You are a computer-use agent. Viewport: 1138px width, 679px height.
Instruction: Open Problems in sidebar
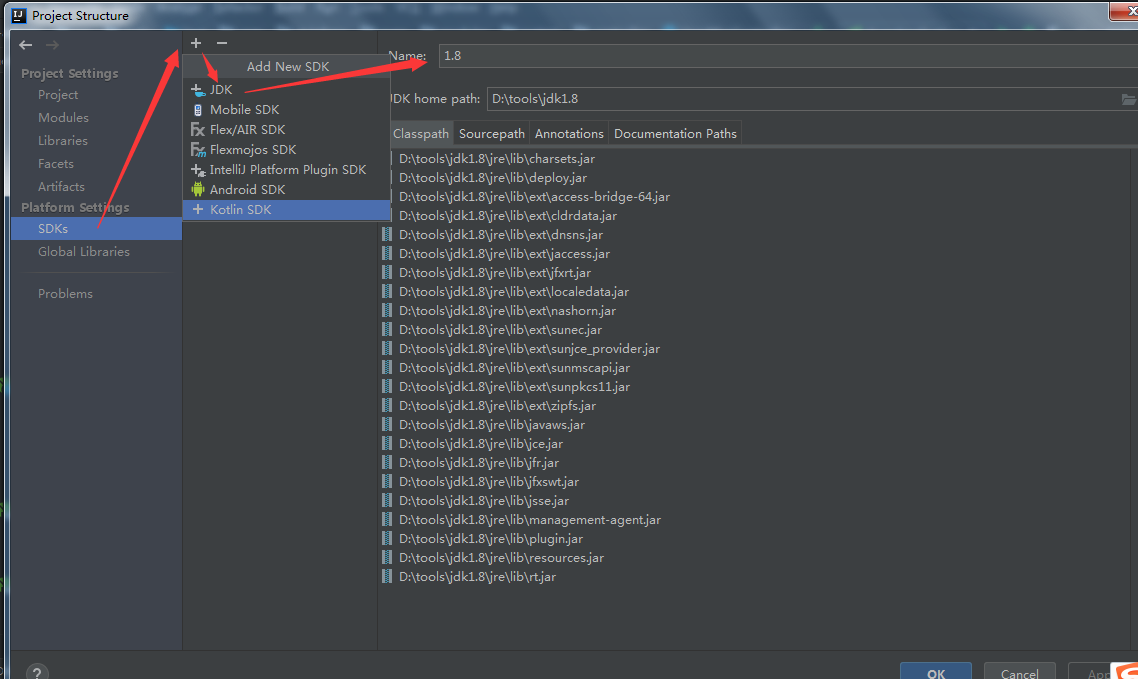click(x=65, y=294)
